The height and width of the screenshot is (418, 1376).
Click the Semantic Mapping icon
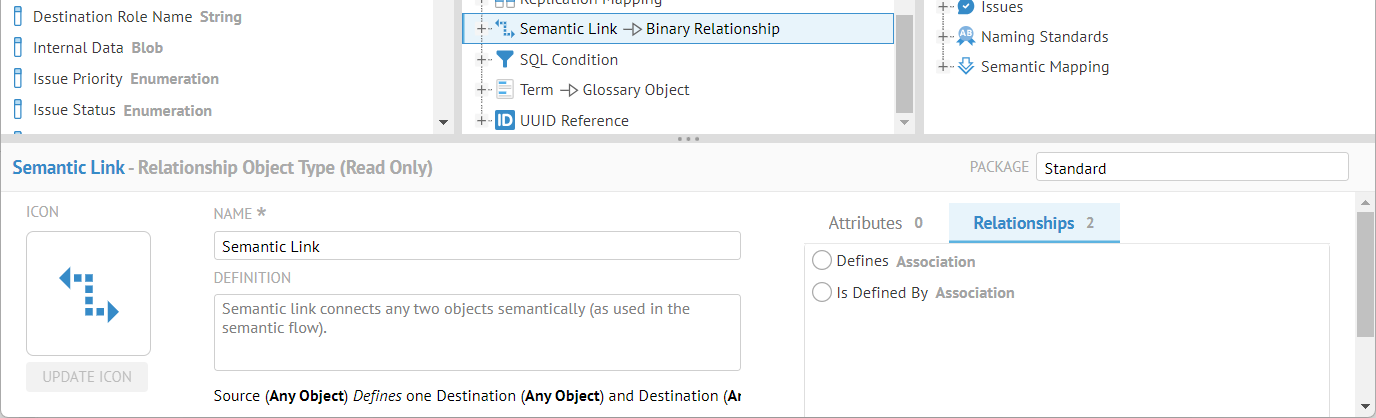(x=966, y=67)
